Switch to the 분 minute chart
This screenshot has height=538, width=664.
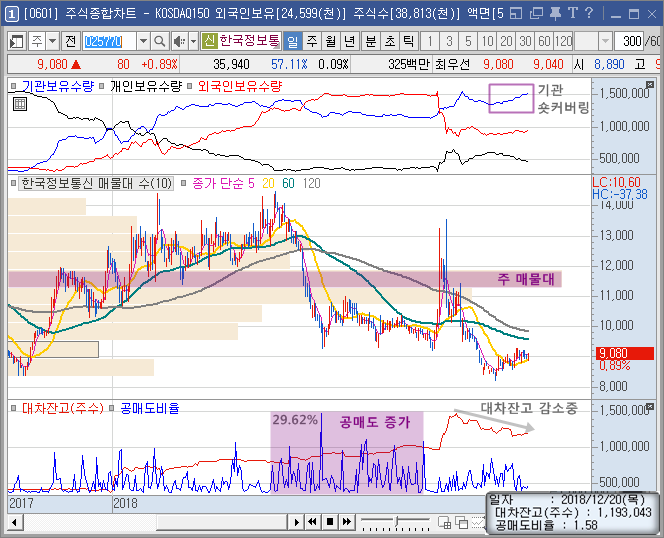pyautogui.click(x=371, y=42)
